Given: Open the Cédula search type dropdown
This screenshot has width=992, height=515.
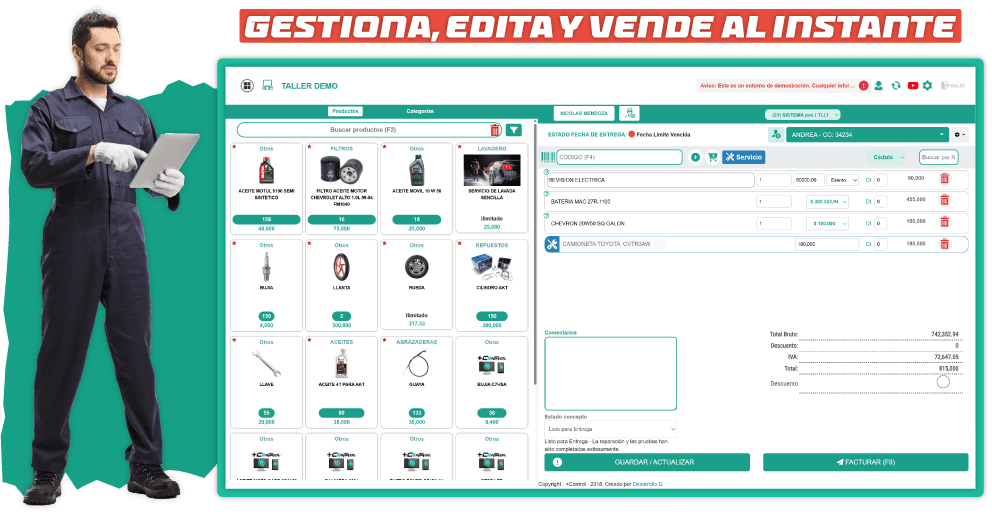Looking at the screenshot, I should point(886,157).
